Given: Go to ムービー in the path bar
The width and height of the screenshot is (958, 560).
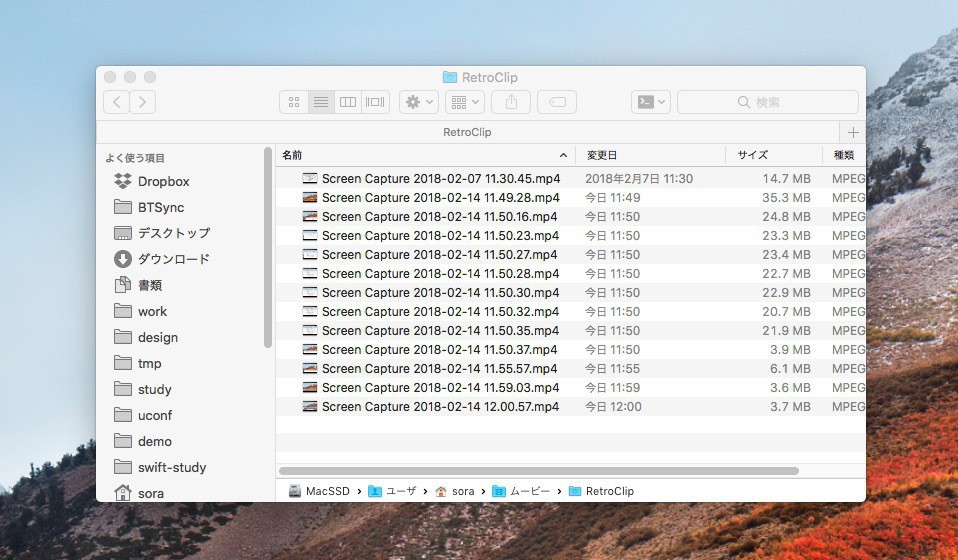Looking at the screenshot, I should (527, 491).
